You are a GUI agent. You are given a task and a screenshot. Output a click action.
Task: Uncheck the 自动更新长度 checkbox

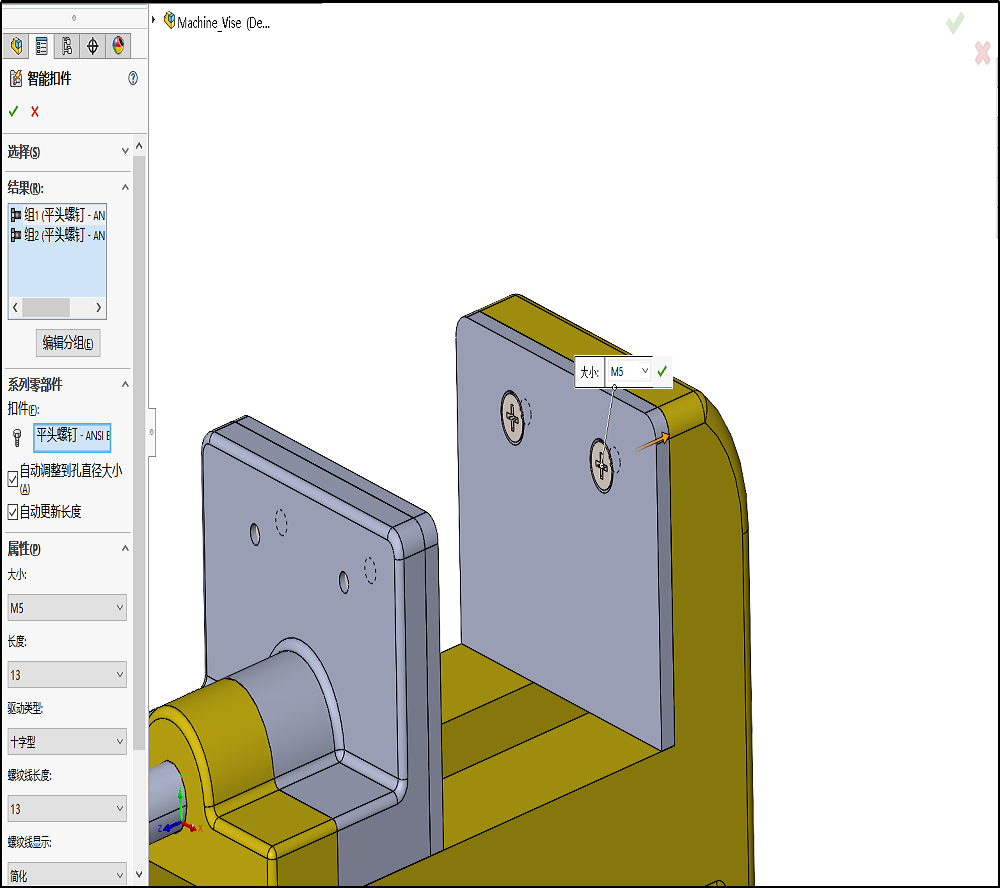(13, 512)
